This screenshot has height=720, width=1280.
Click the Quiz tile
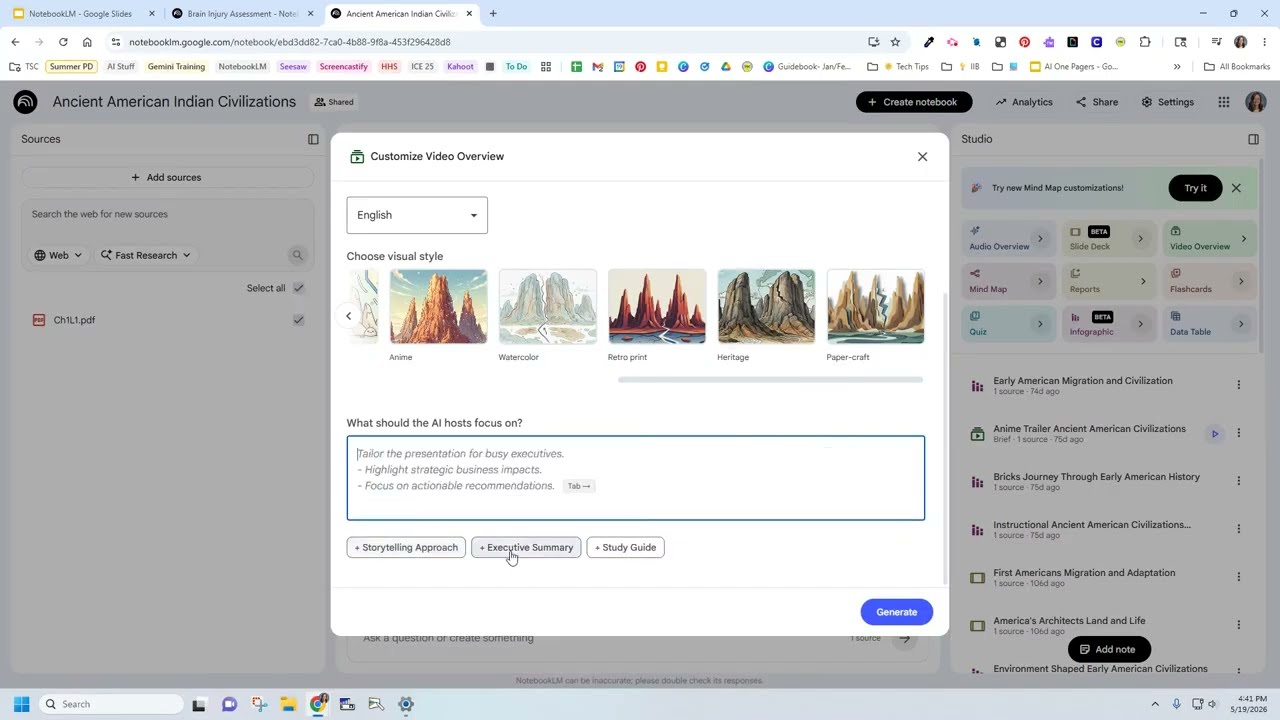click(1007, 324)
